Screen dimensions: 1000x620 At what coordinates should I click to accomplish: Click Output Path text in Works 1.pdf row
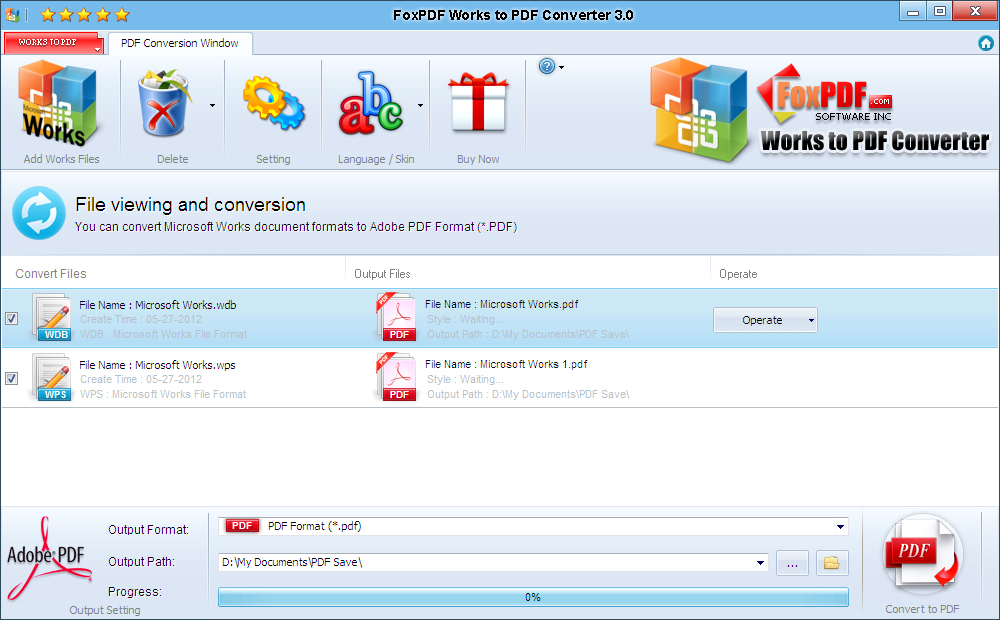(x=528, y=394)
